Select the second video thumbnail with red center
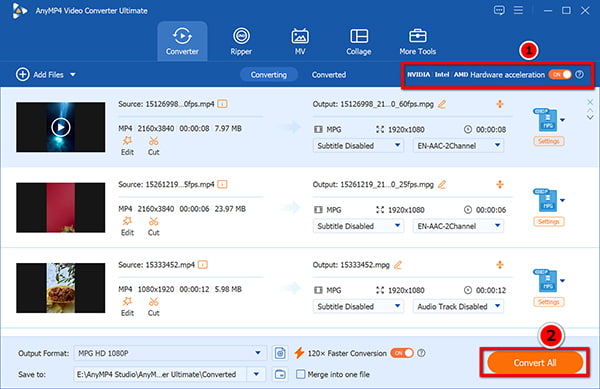The image size is (600, 389). [61, 207]
